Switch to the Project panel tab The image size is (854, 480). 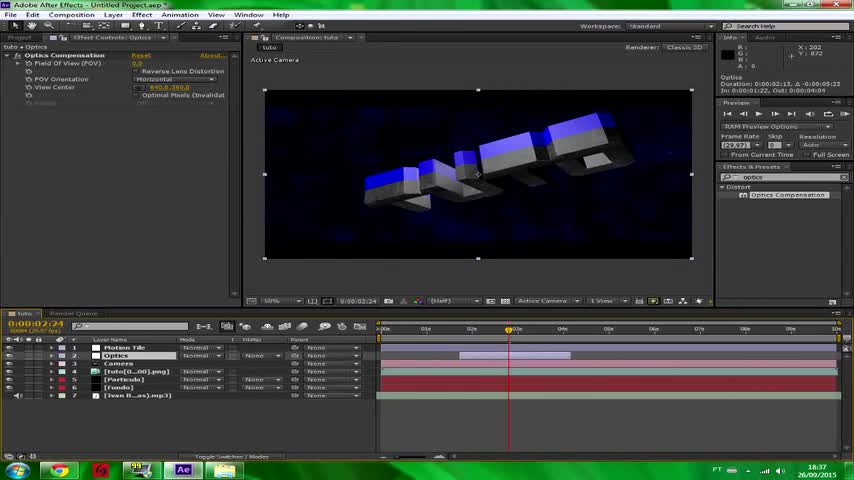[20, 38]
